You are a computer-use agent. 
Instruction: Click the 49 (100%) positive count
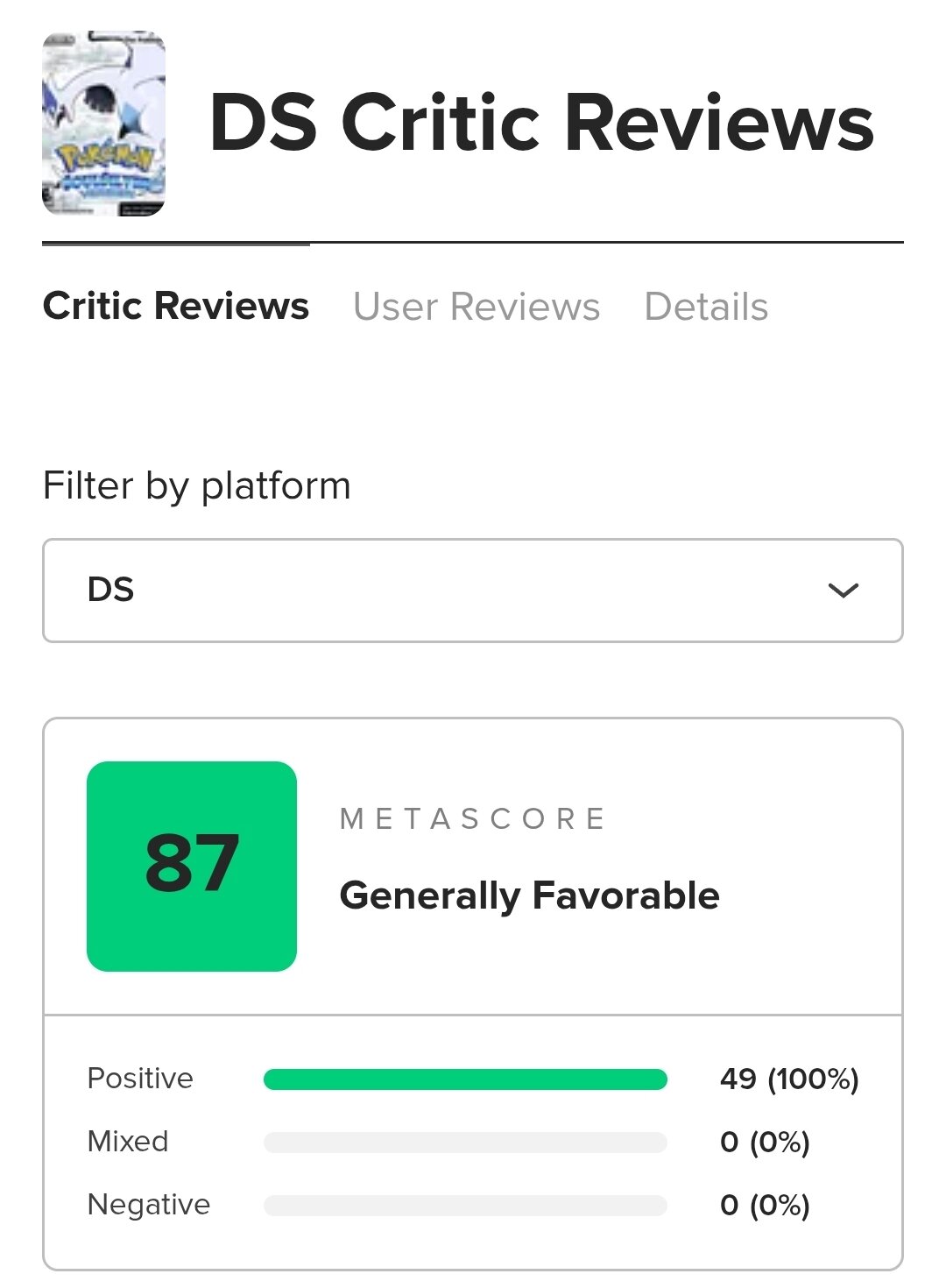click(789, 1079)
